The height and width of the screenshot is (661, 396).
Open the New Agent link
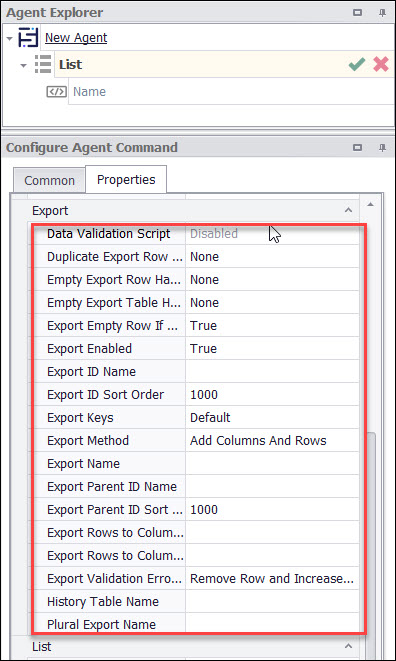click(x=76, y=38)
